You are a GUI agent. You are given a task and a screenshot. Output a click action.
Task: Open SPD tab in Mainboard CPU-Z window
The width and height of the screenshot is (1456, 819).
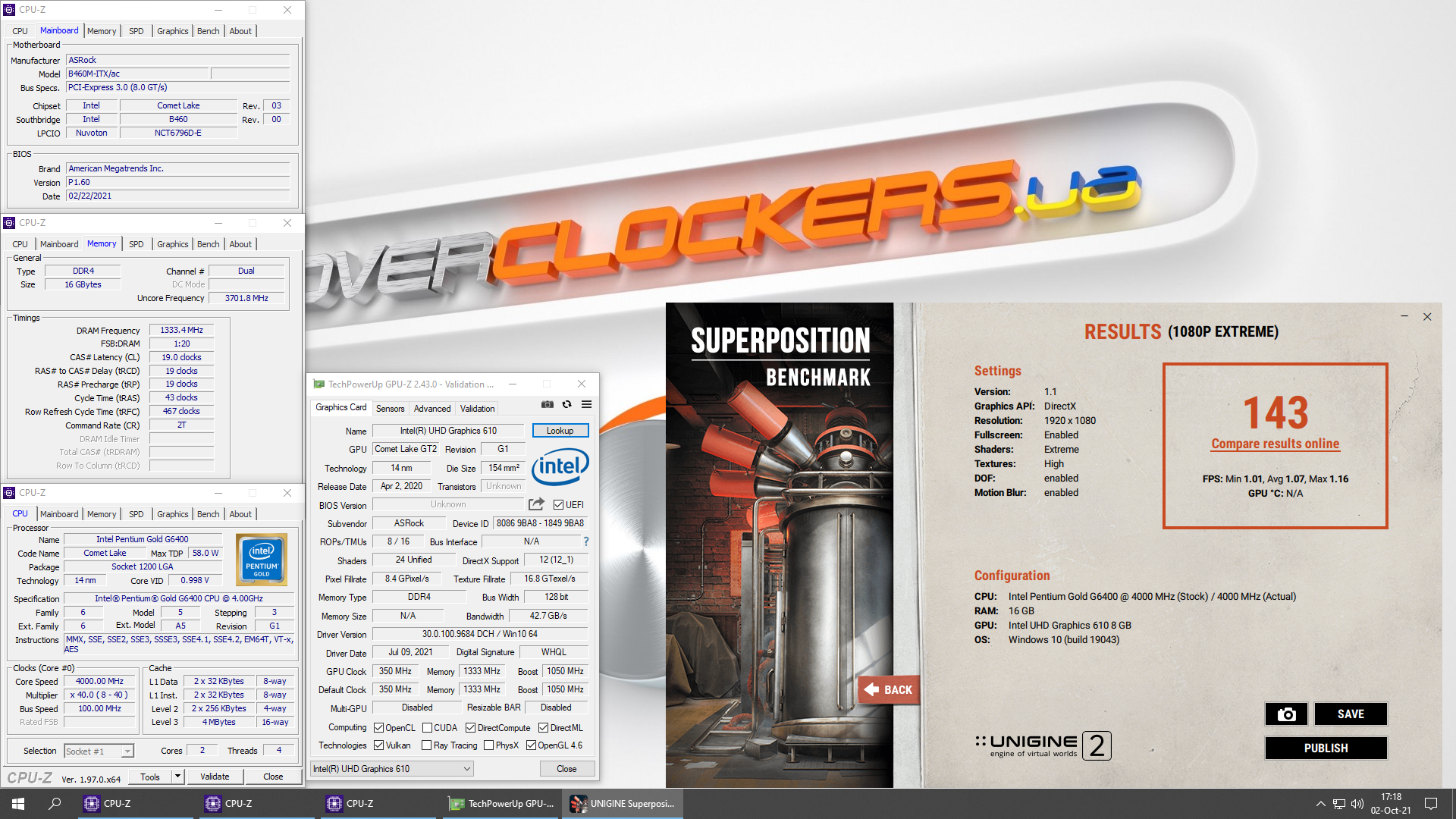(136, 31)
